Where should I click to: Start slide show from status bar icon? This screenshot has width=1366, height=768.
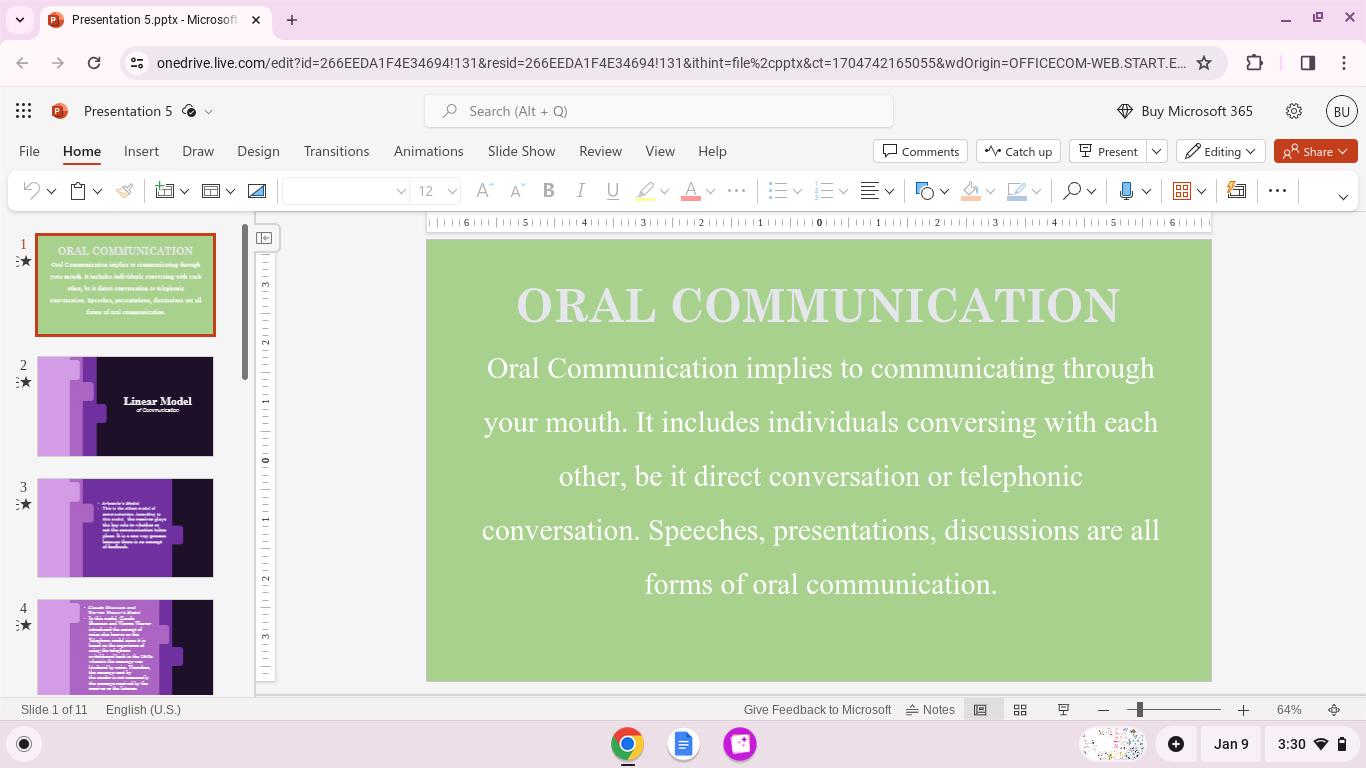[x=1063, y=710]
